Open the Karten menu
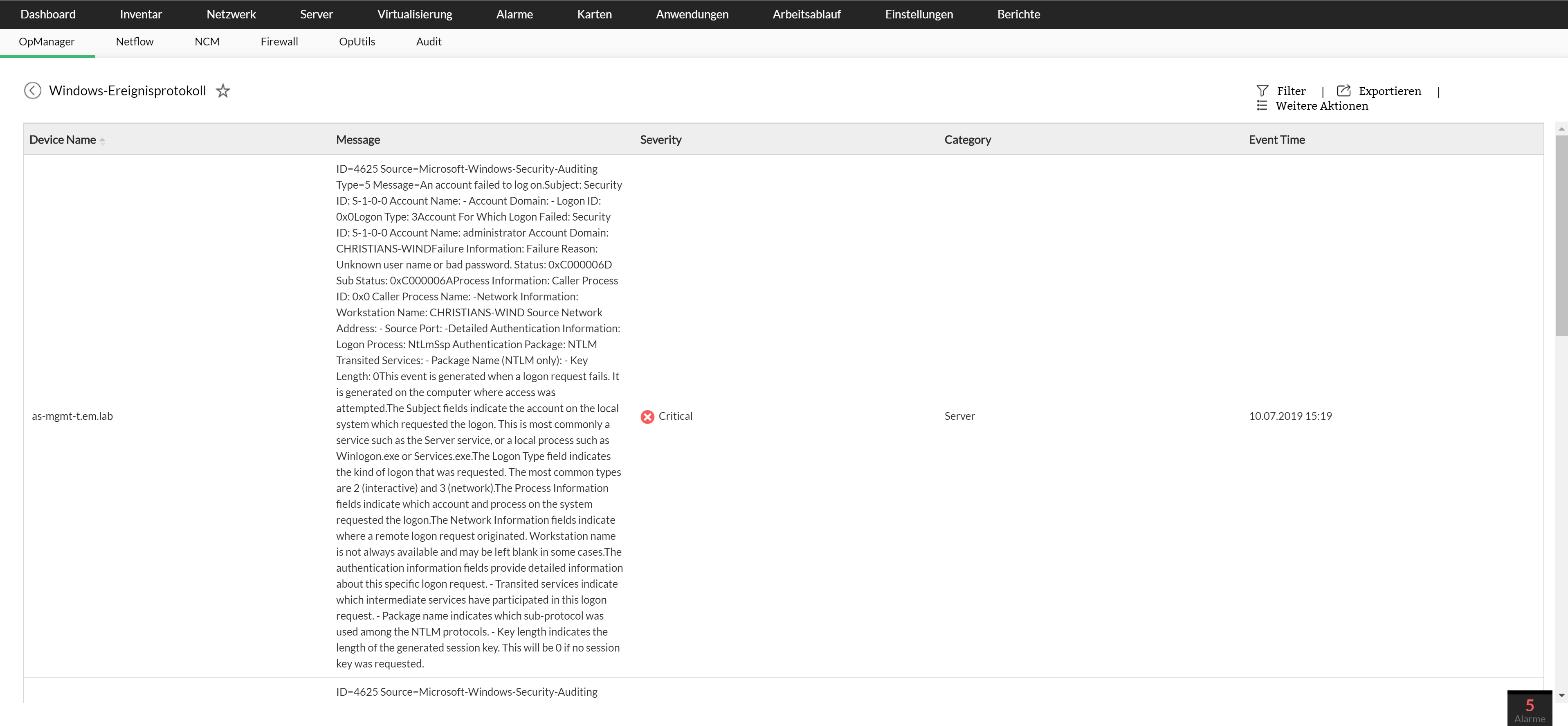 coord(594,14)
